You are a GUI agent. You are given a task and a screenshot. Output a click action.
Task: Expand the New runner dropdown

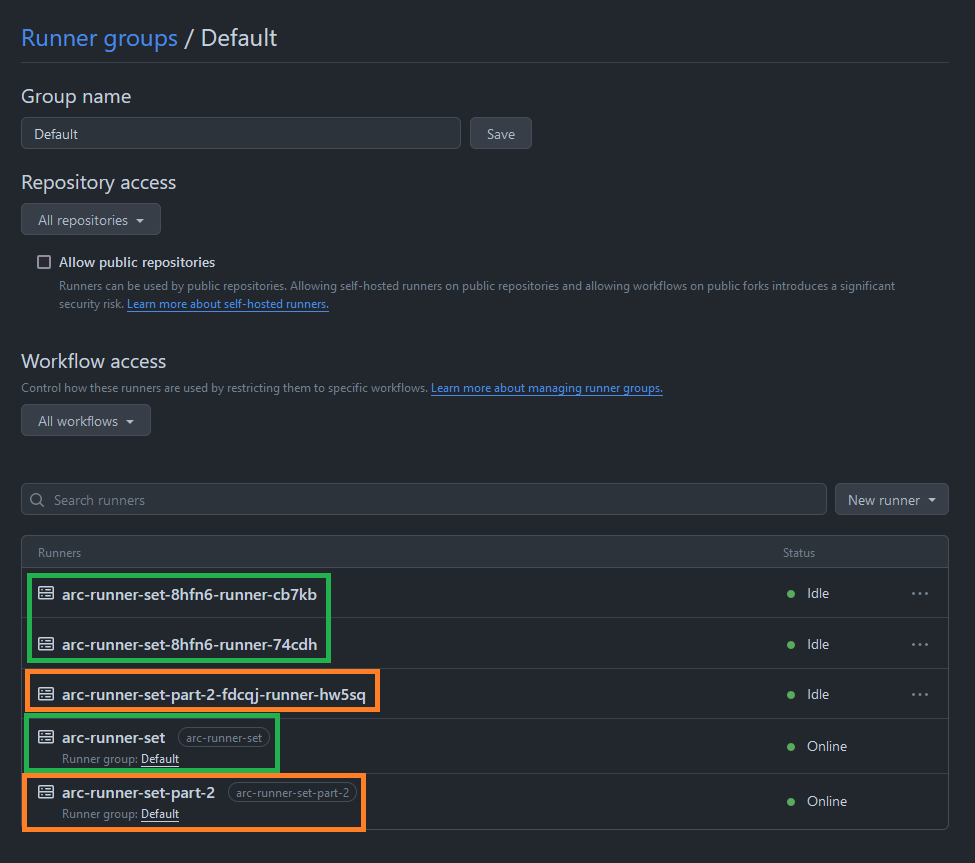coord(891,499)
